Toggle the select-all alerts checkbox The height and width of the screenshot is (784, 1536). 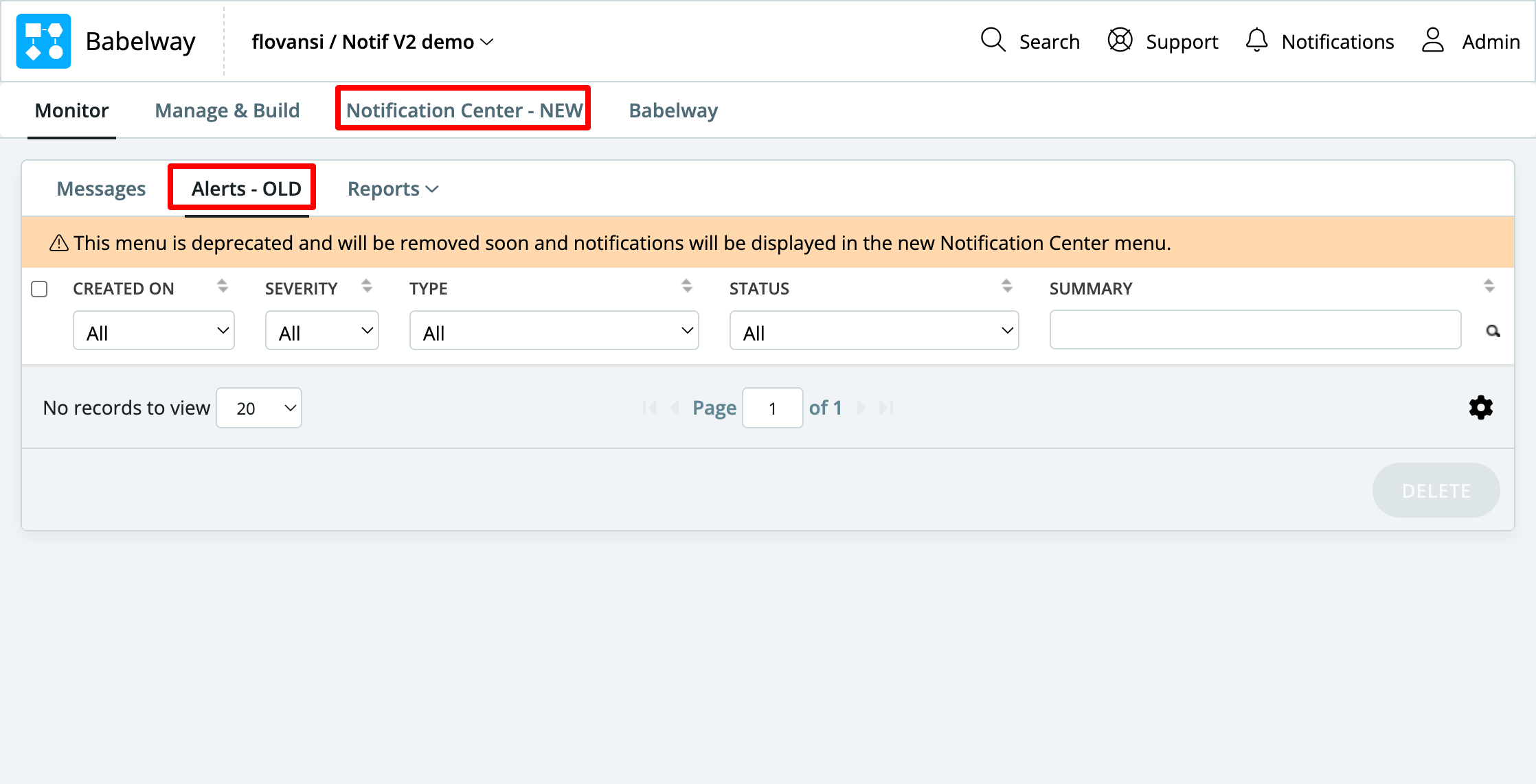39,289
